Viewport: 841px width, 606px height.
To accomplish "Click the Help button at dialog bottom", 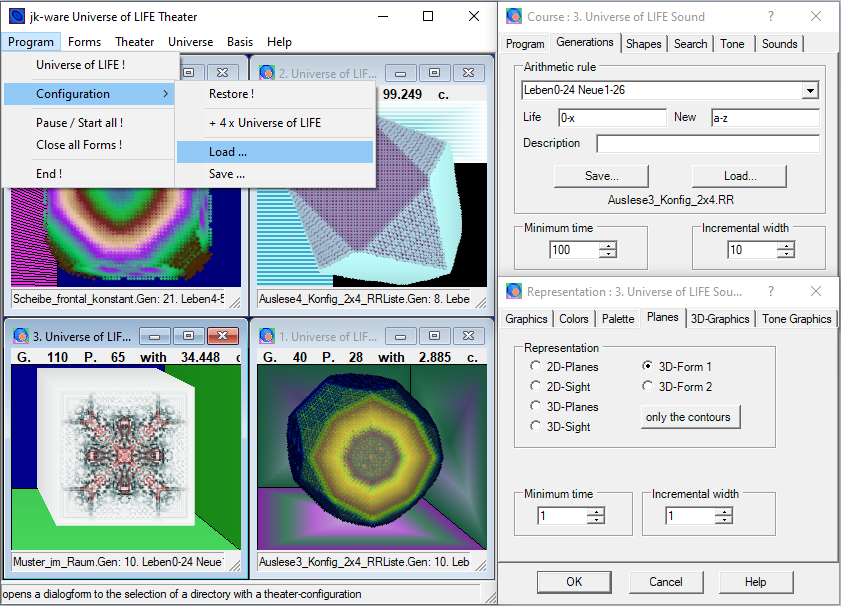I will (x=756, y=582).
